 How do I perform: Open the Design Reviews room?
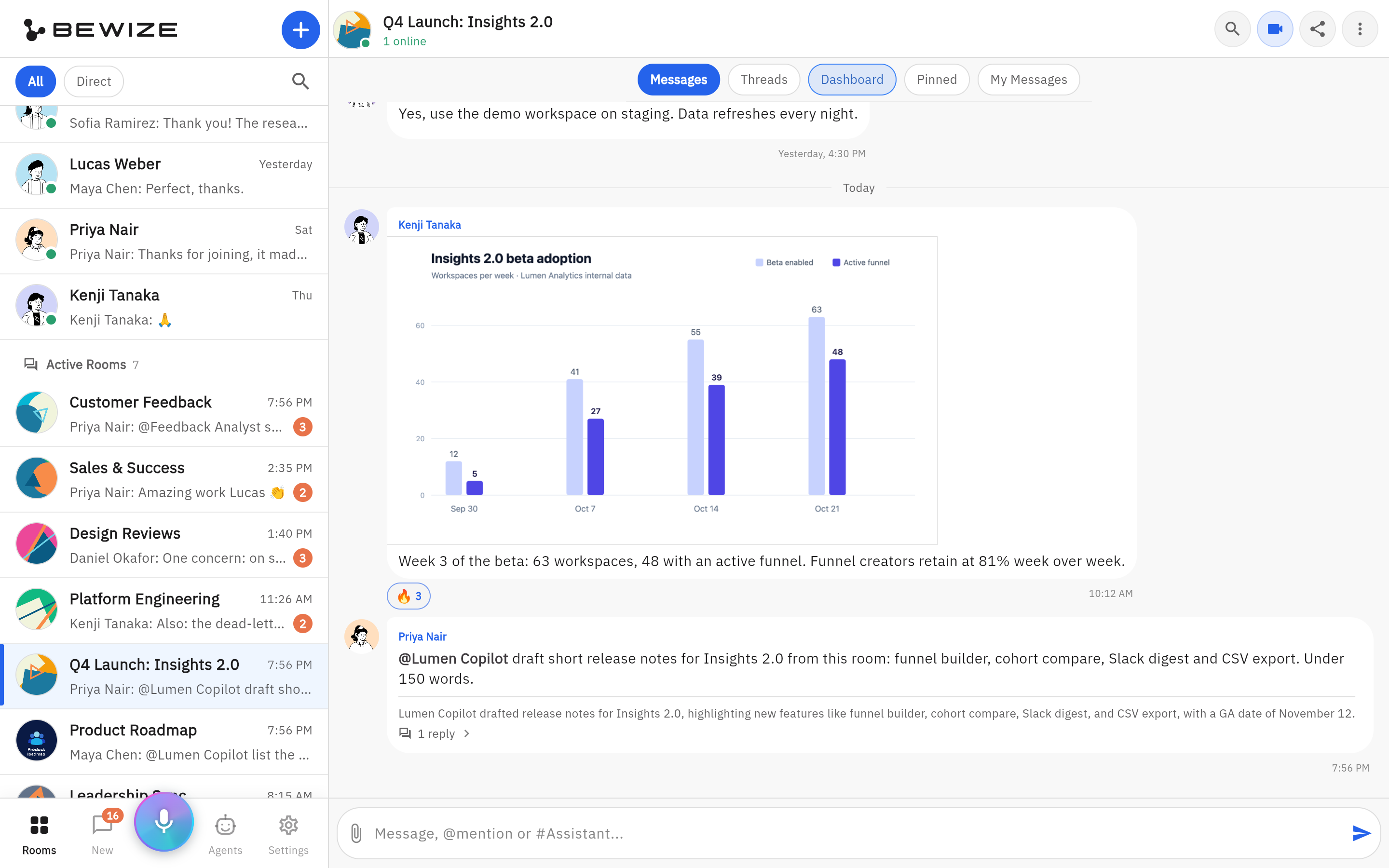pos(164,545)
